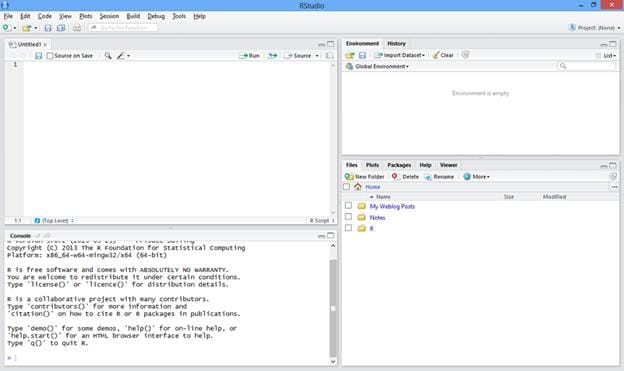
Task: Click the New File icon in main toolbar
Action: (6, 27)
